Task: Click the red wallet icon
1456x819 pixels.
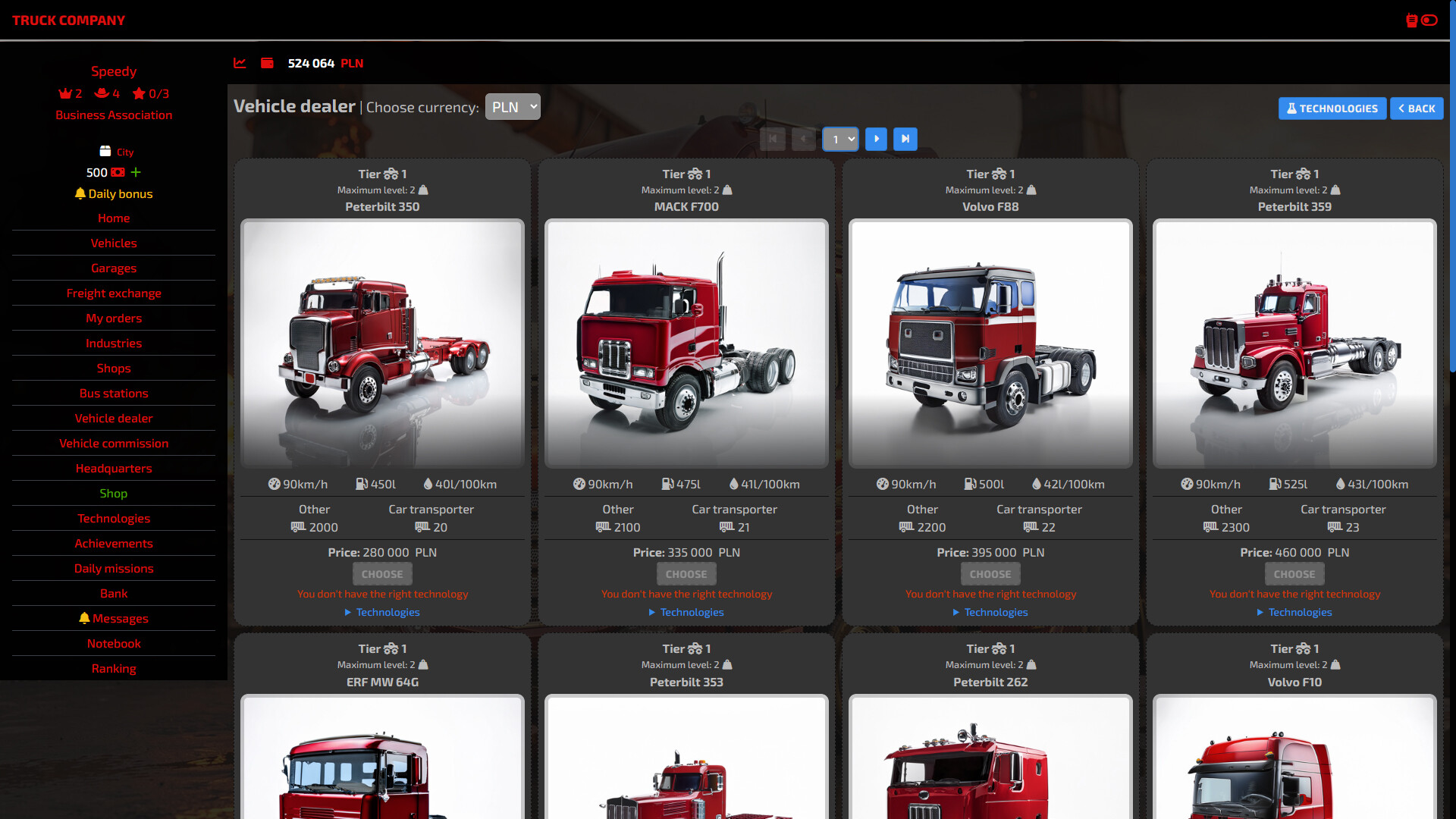Action: [267, 63]
